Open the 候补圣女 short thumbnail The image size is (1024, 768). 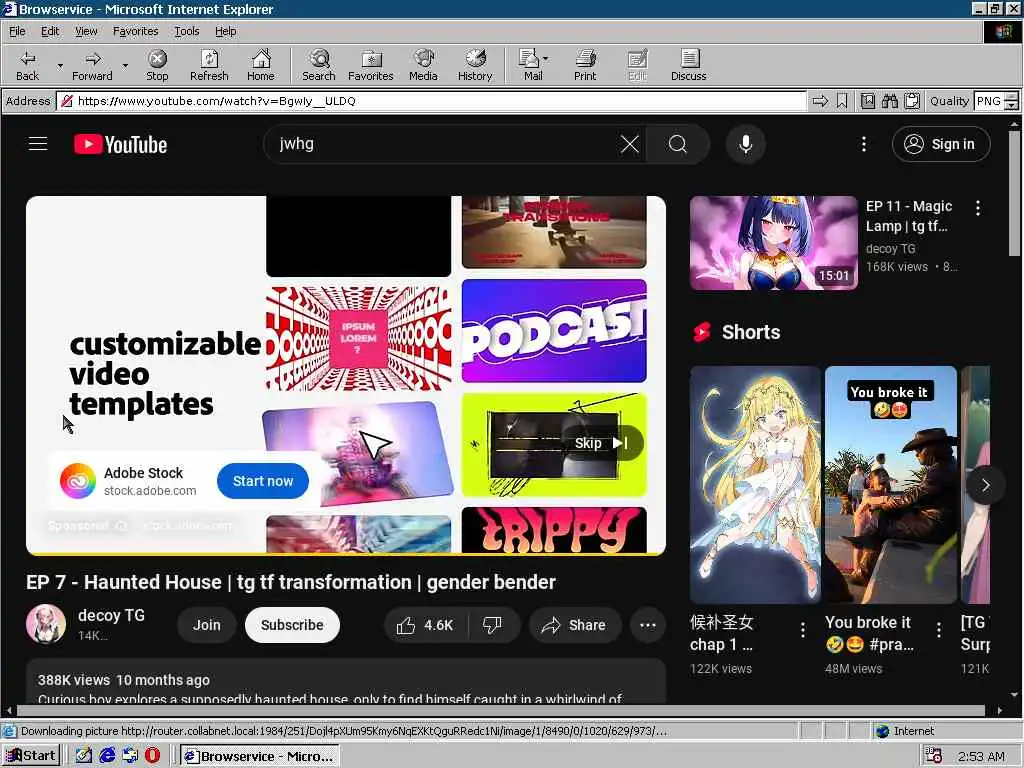point(755,485)
